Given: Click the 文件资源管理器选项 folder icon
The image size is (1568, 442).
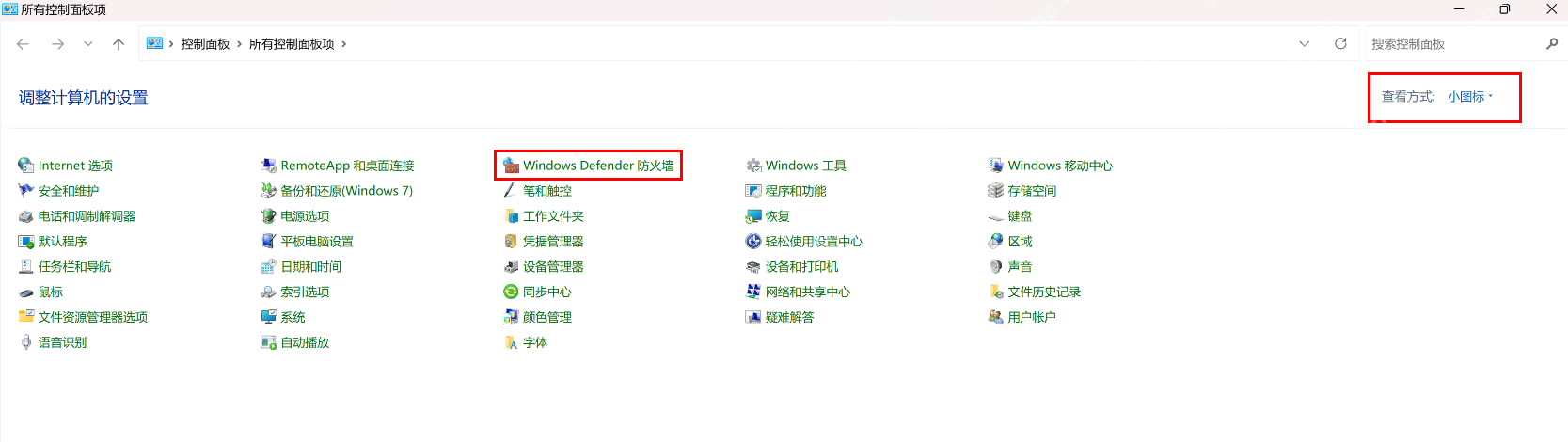Looking at the screenshot, I should [x=25, y=317].
